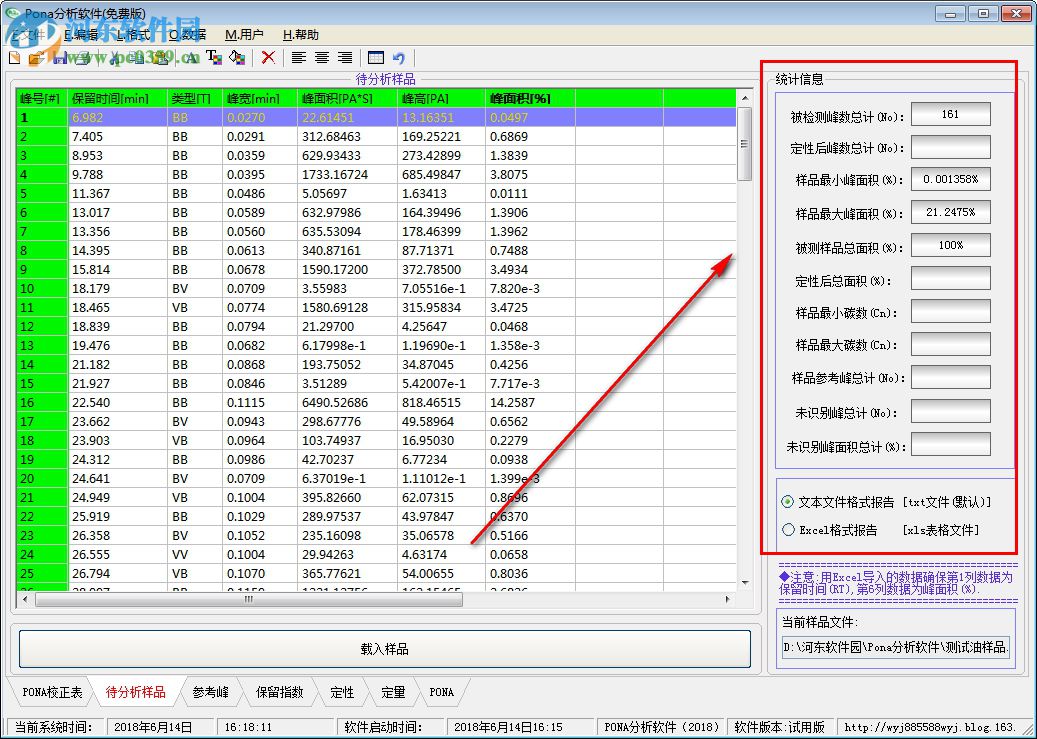The image size is (1037, 739).
Task: Switch to the PONA校正表 tab
Action: point(52,692)
